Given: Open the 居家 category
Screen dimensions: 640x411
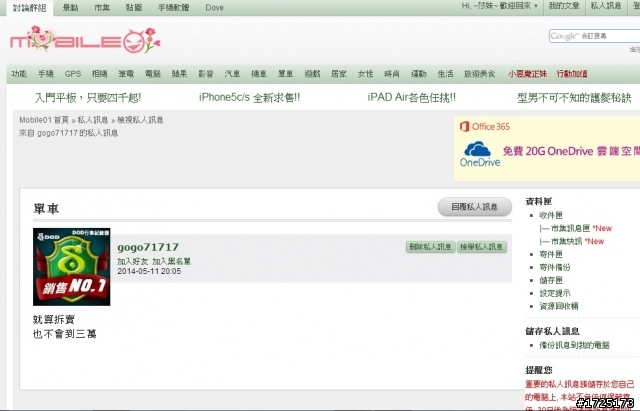Looking at the screenshot, I should pyautogui.click(x=339, y=74).
